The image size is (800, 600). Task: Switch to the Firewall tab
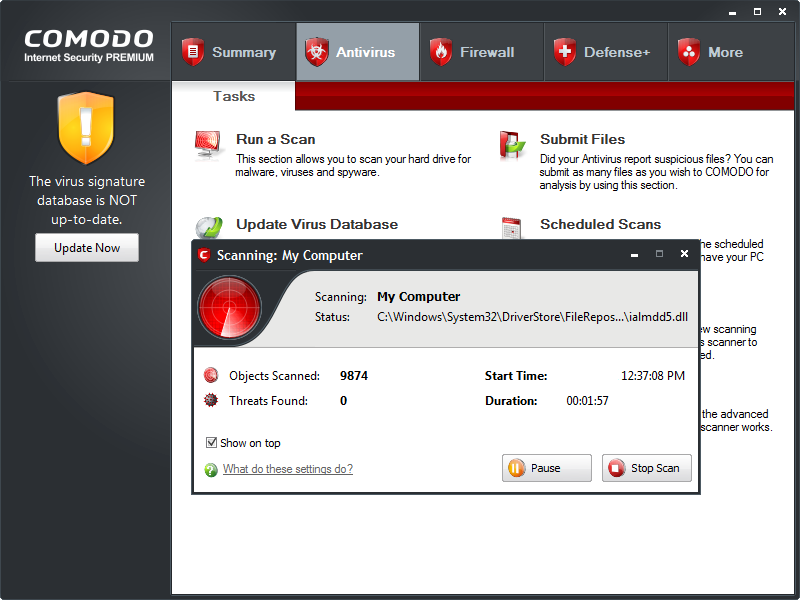[481, 52]
